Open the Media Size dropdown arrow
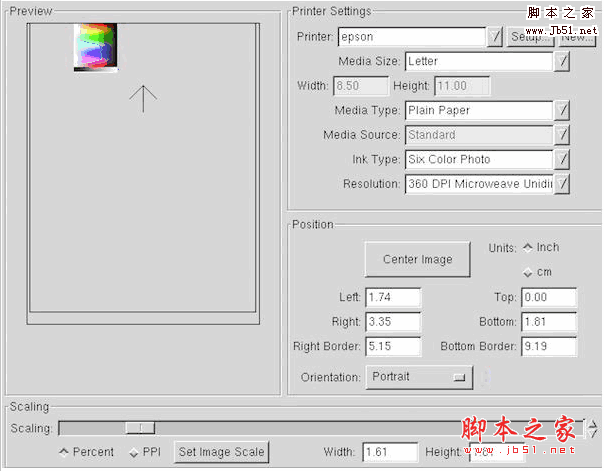Viewport: 604px width, 471px height. (562, 61)
